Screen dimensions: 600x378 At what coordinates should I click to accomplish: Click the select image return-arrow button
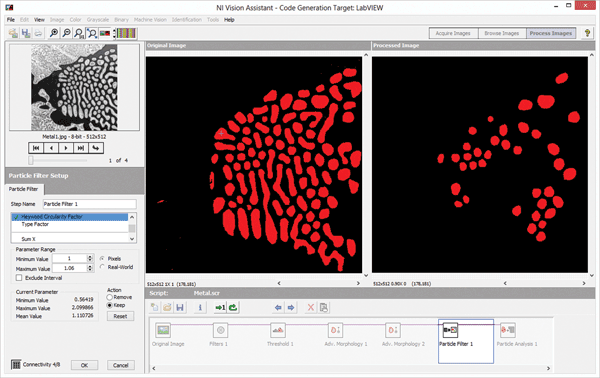tap(96, 148)
